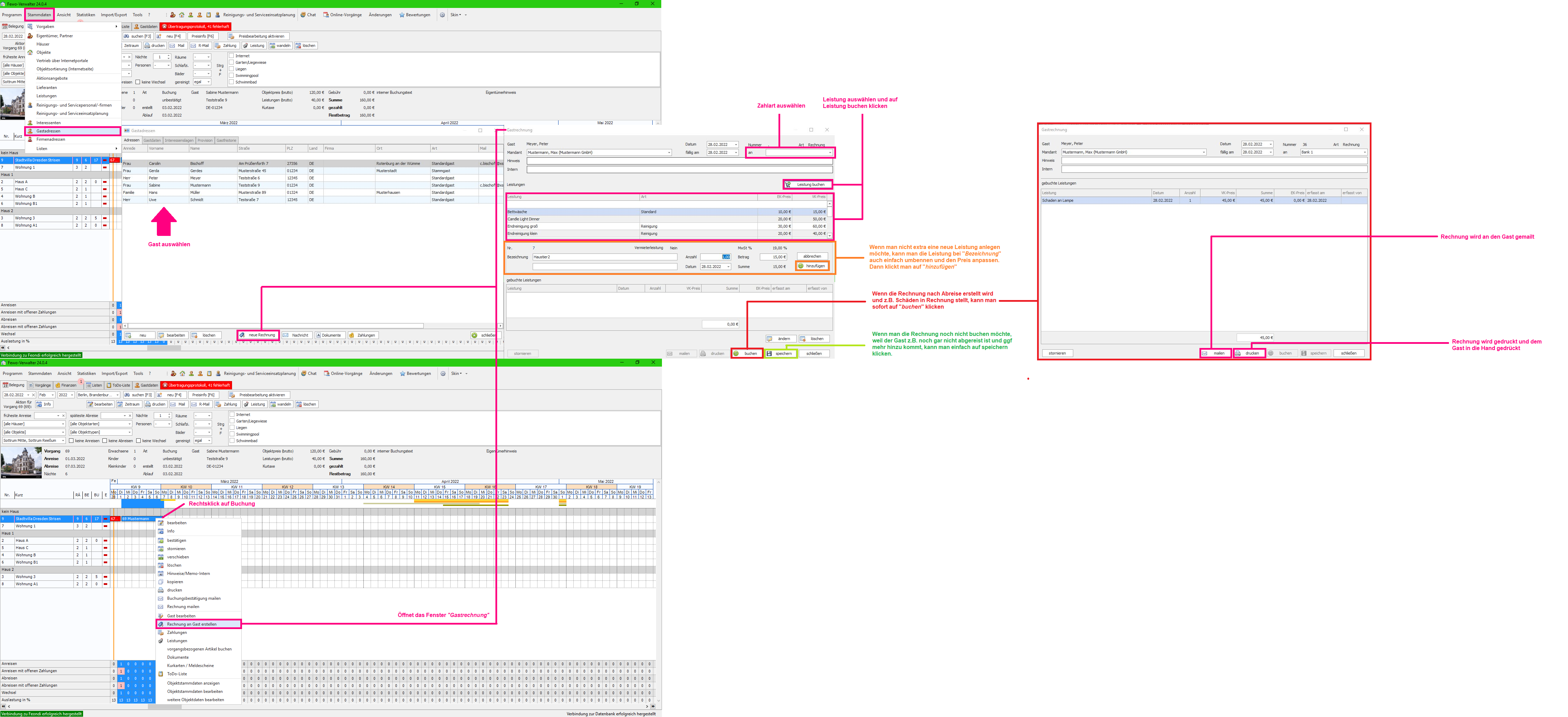Click the Bewertungen star in the lower main window
Screen dimensions: 1568x717
pyautogui.click(x=402, y=373)
